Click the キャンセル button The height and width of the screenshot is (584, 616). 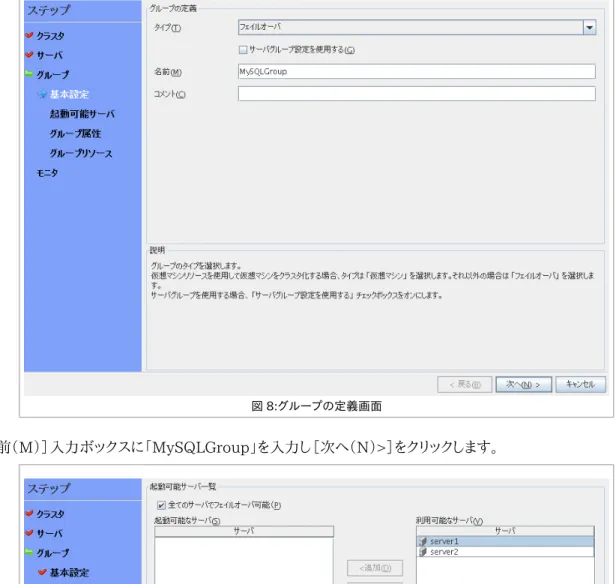[x=580, y=384]
